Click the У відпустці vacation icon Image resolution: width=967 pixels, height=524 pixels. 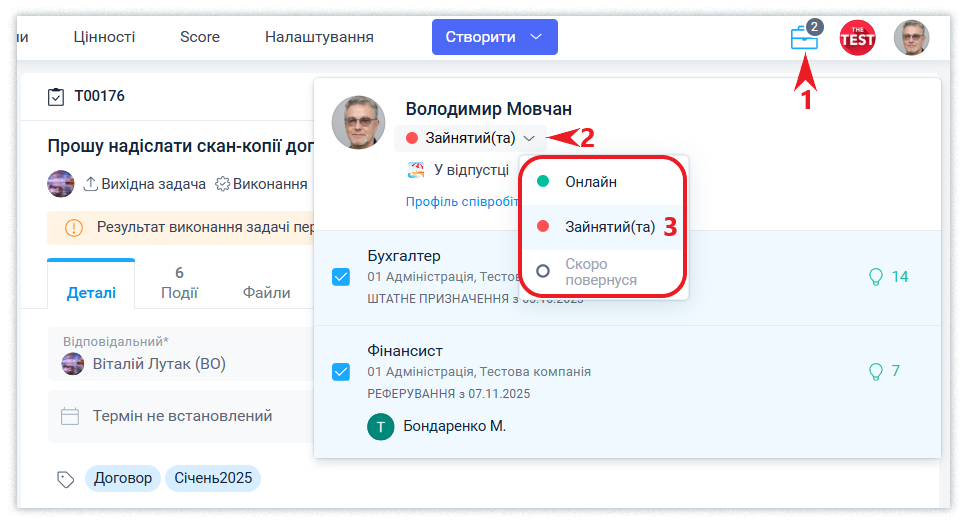click(x=416, y=170)
